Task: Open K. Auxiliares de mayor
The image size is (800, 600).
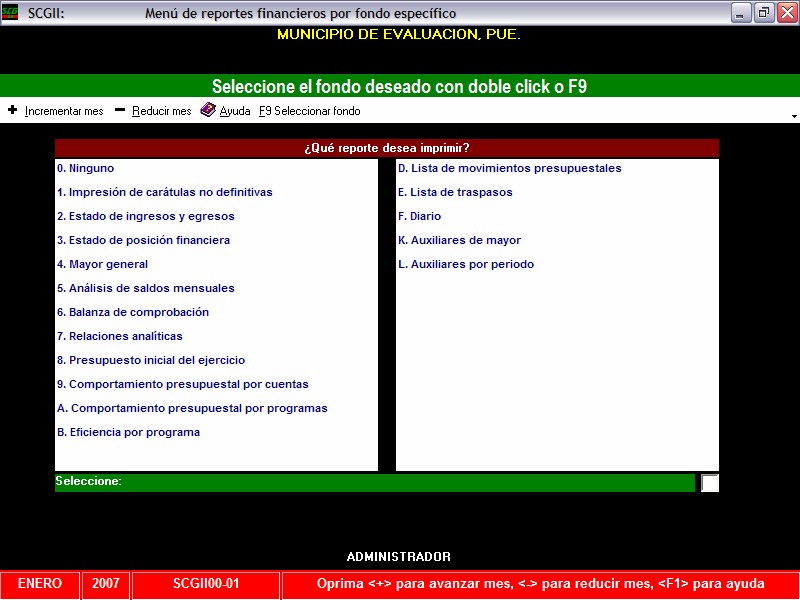Action: (x=459, y=240)
